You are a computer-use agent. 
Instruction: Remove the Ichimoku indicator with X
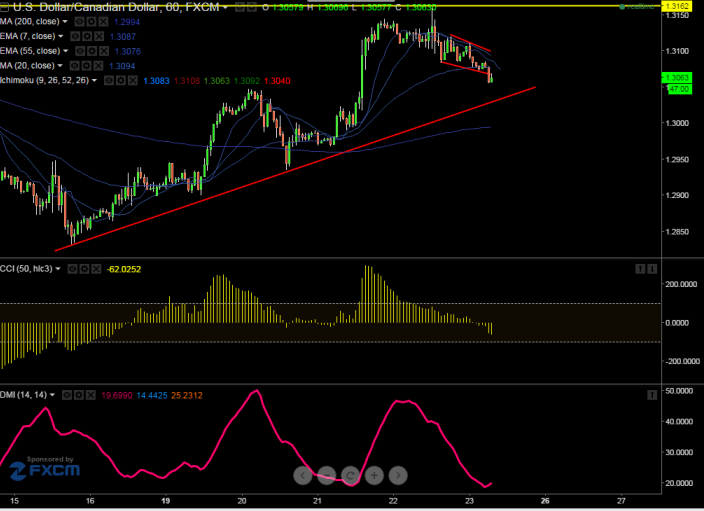133,81
